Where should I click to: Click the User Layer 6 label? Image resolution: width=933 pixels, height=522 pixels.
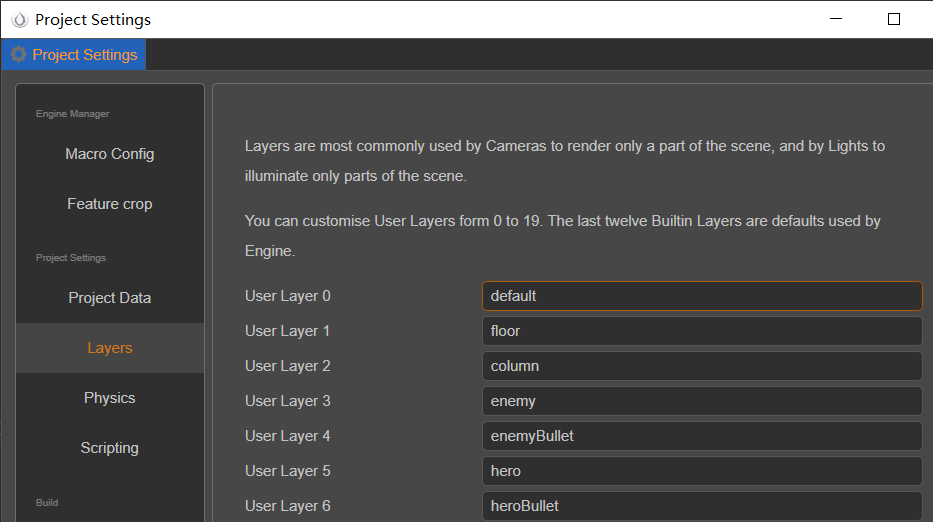point(288,506)
